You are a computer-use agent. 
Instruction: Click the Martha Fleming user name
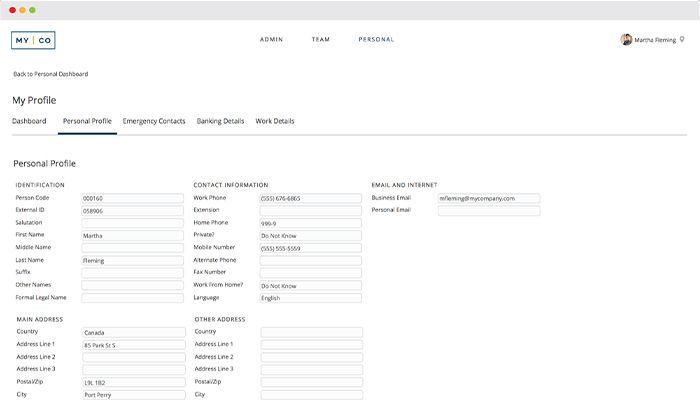pos(655,40)
